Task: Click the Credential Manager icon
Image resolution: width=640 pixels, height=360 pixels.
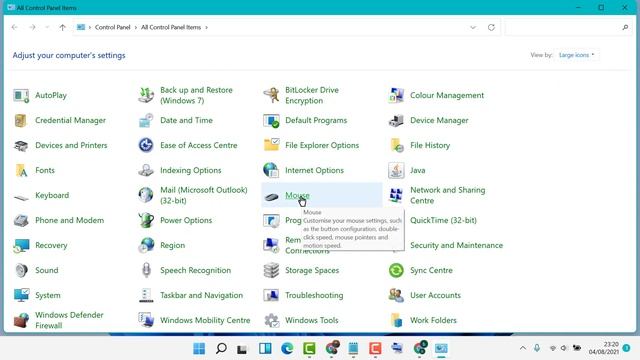Action: (21, 120)
